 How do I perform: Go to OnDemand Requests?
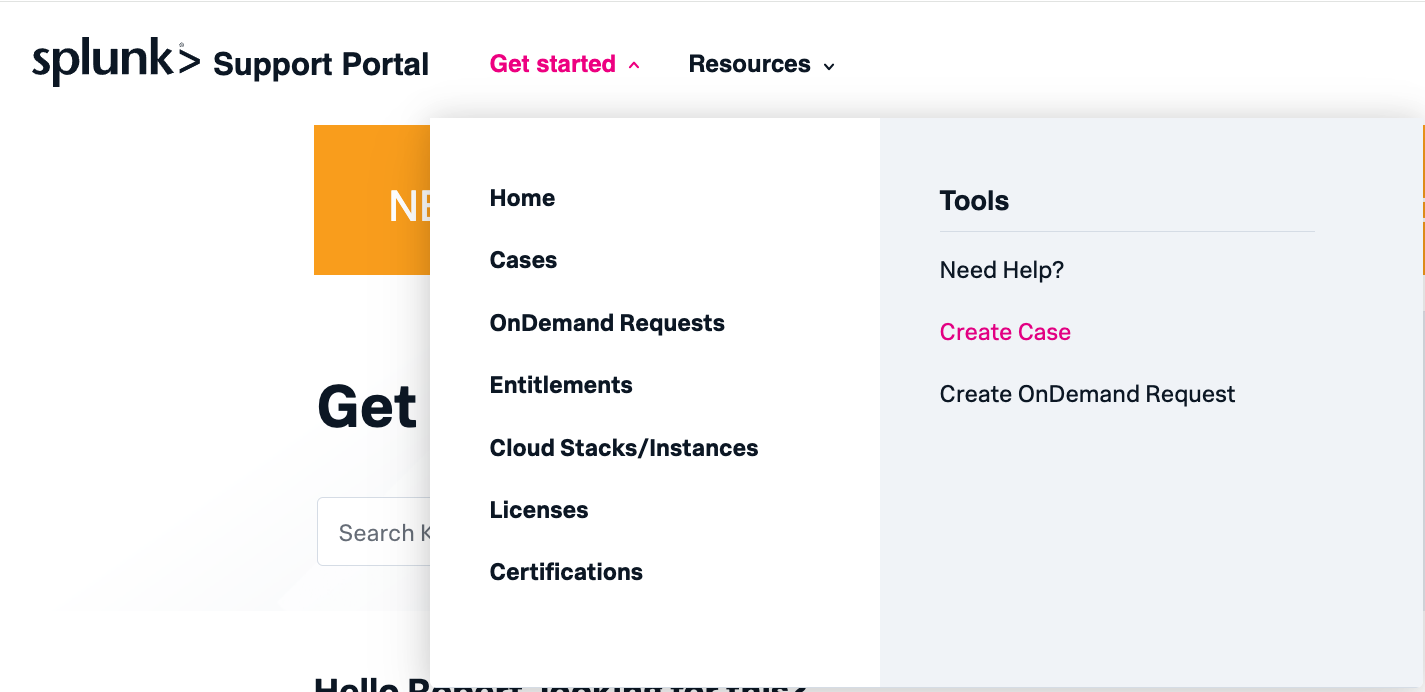607,322
